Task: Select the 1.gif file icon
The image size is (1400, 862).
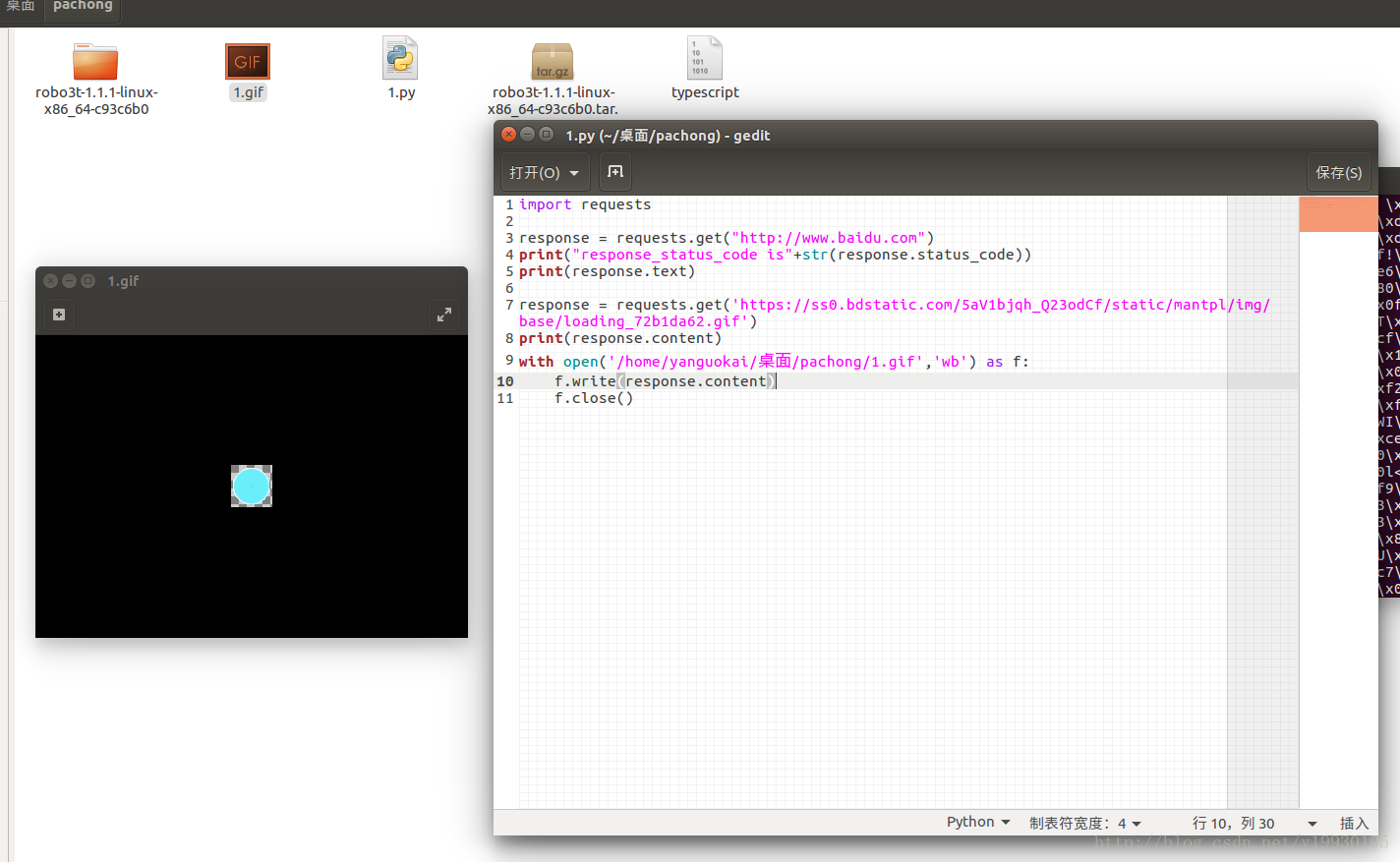Action: (x=248, y=62)
